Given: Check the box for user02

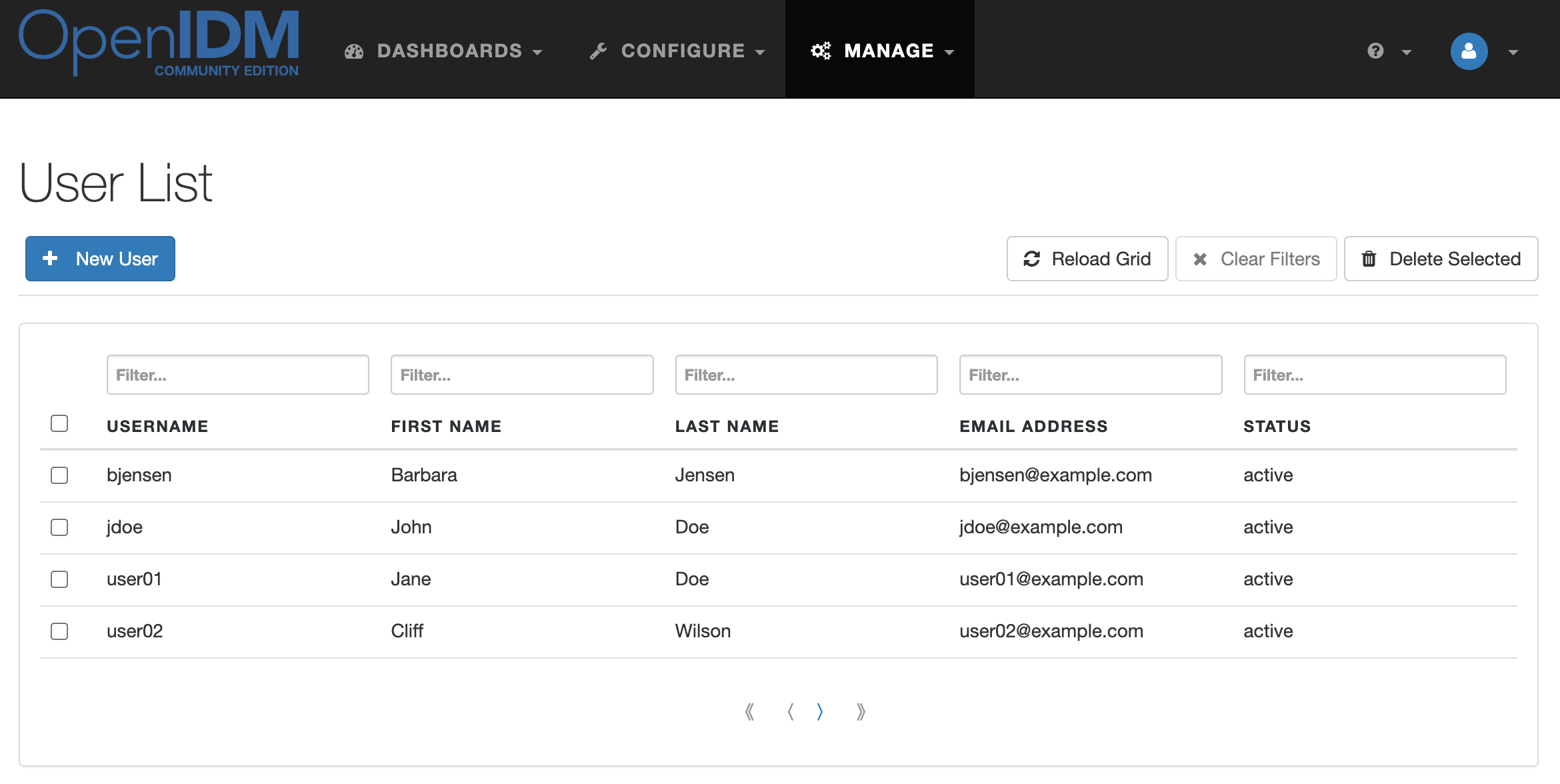Looking at the screenshot, I should (x=59, y=631).
